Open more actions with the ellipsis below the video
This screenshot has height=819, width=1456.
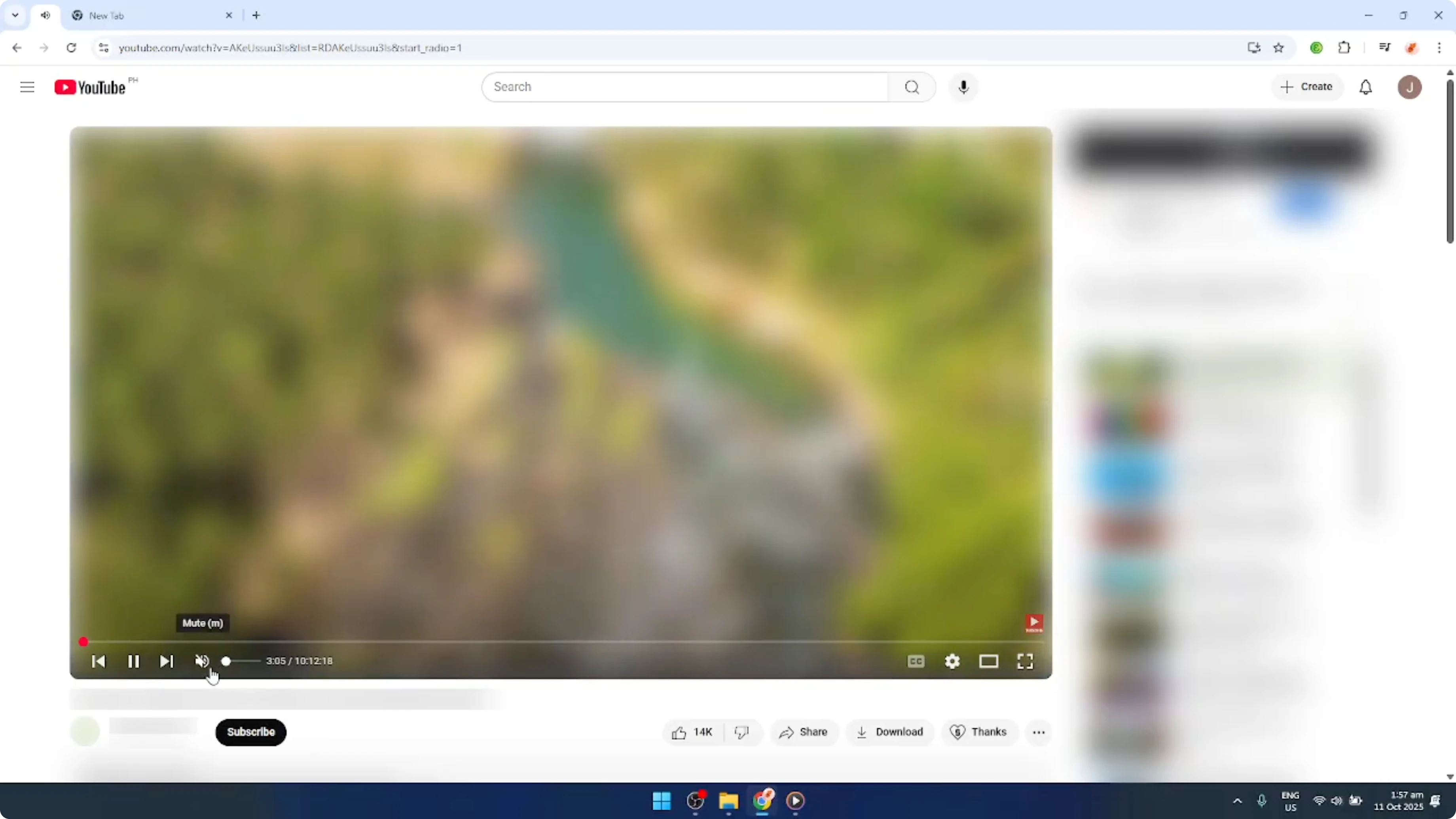[1038, 732]
